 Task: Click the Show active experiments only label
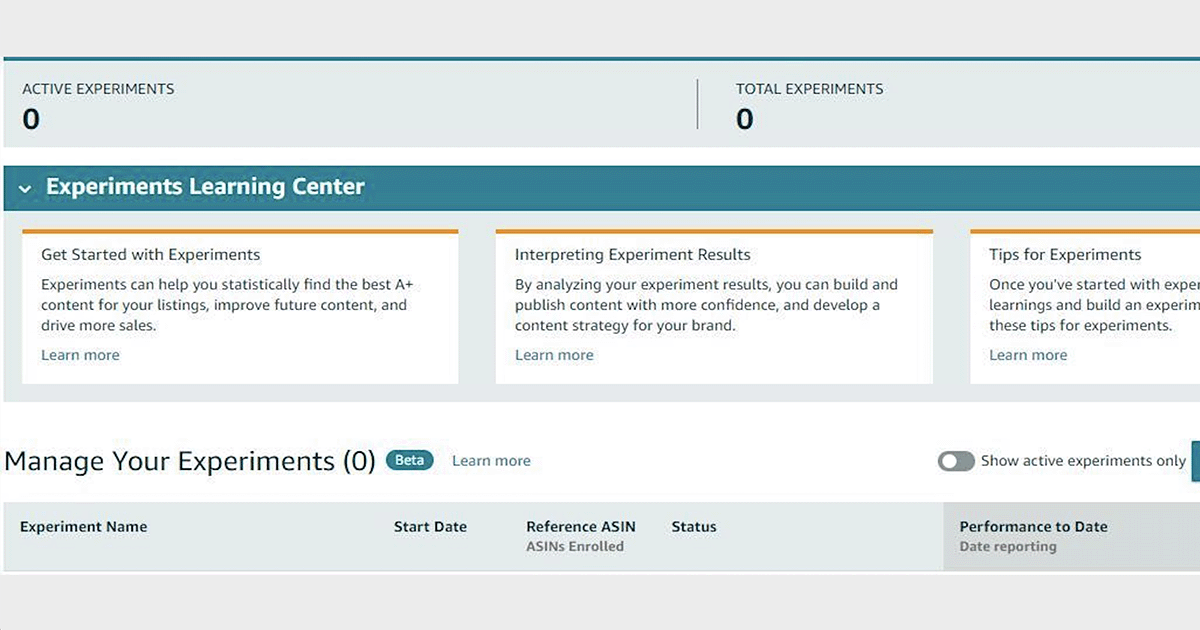1083,461
